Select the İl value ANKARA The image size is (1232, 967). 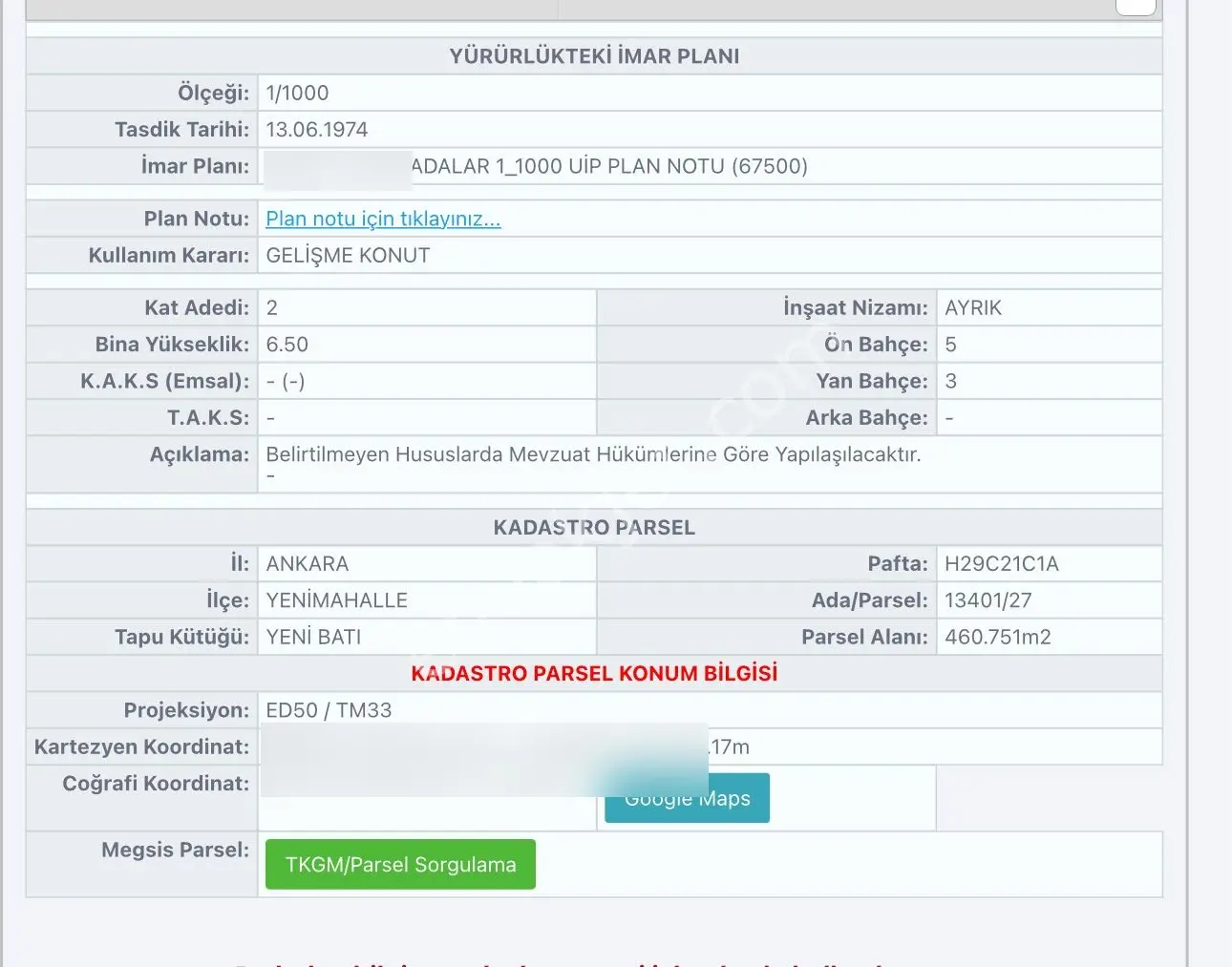pyautogui.click(x=308, y=563)
